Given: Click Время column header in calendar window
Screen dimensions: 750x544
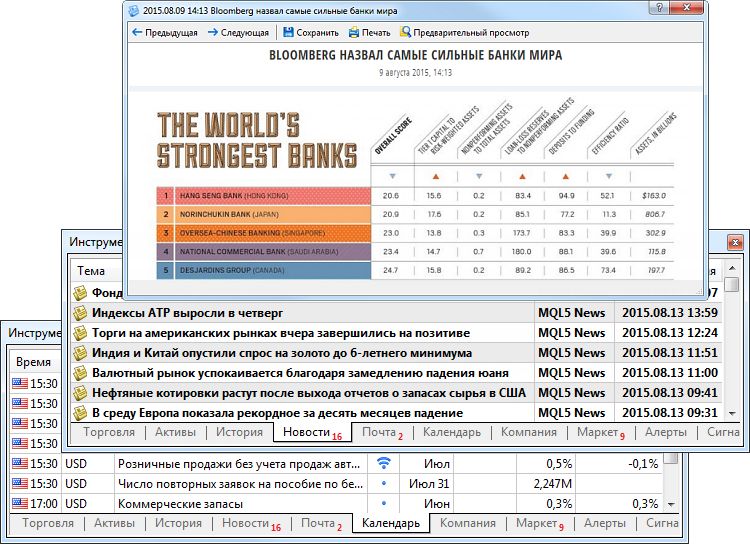Looking at the screenshot, I should [x=33, y=362].
